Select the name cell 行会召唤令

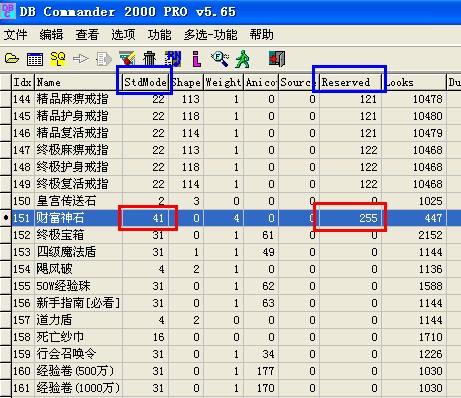pyautogui.click(x=78, y=354)
